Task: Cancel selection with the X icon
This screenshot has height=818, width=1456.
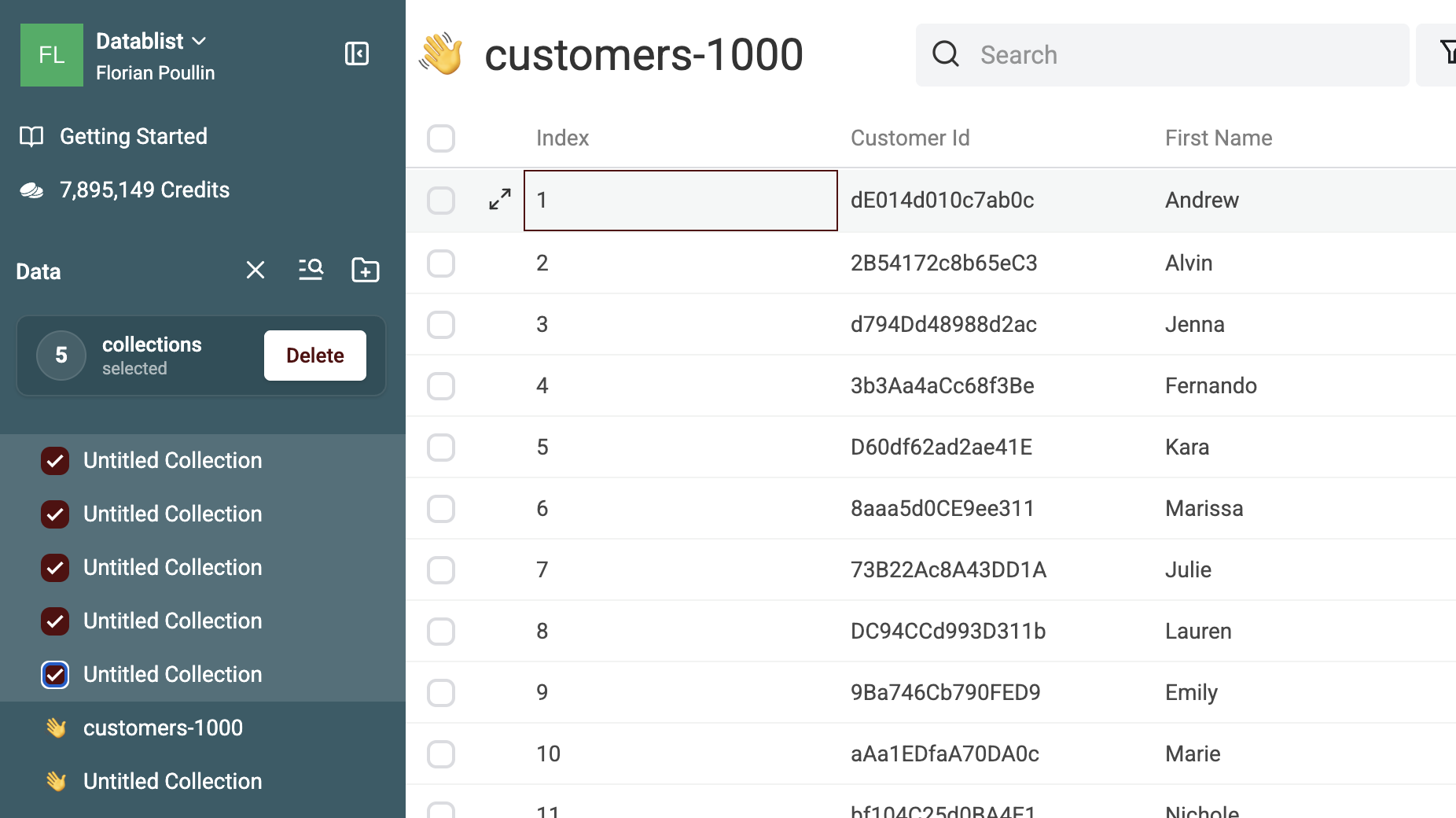Action: coord(256,270)
